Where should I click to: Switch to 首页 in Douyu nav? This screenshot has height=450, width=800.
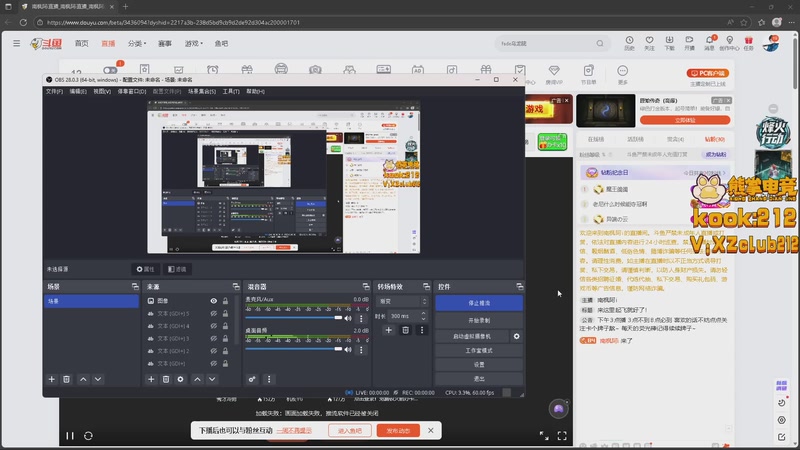point(82,43)
